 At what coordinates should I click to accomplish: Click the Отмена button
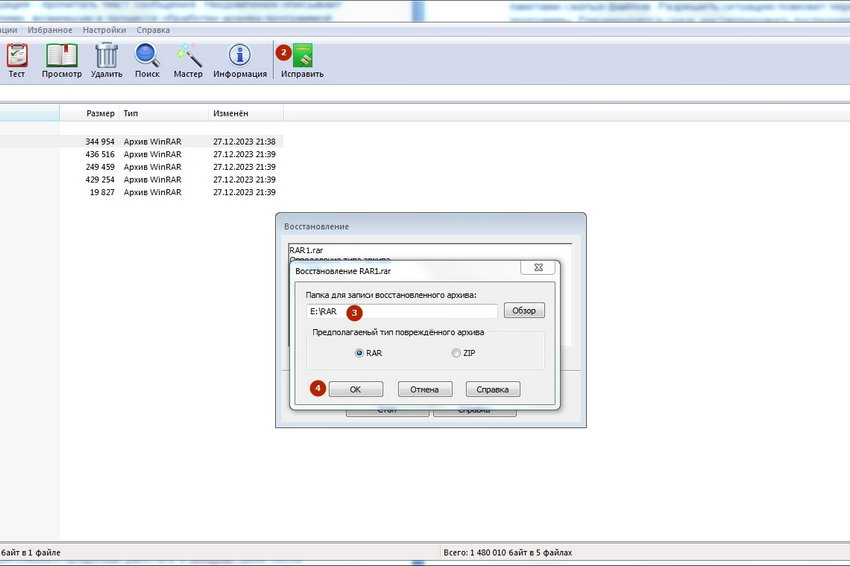click(424, 389)
